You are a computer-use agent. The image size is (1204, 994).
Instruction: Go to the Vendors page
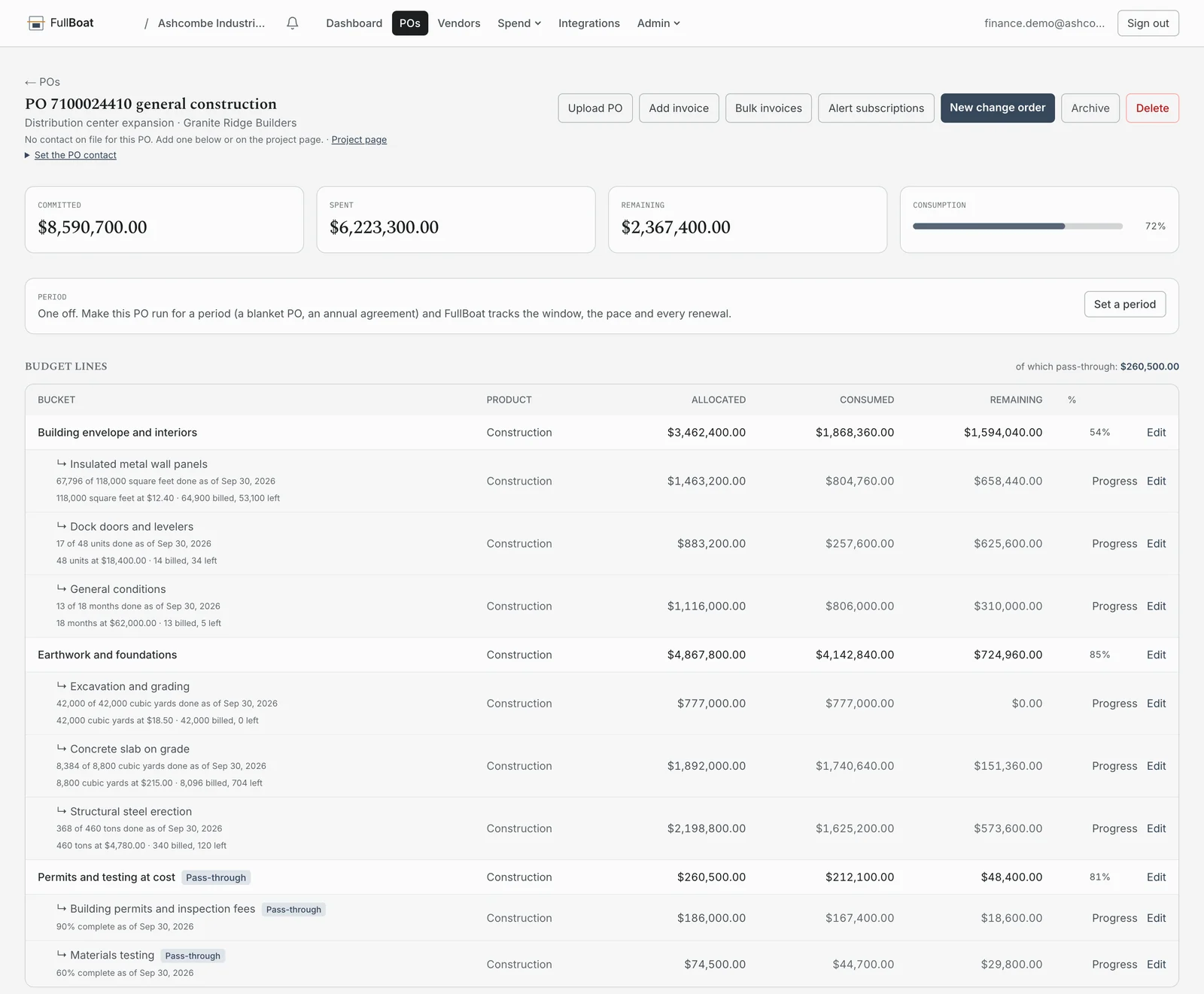tap(459, 23)
